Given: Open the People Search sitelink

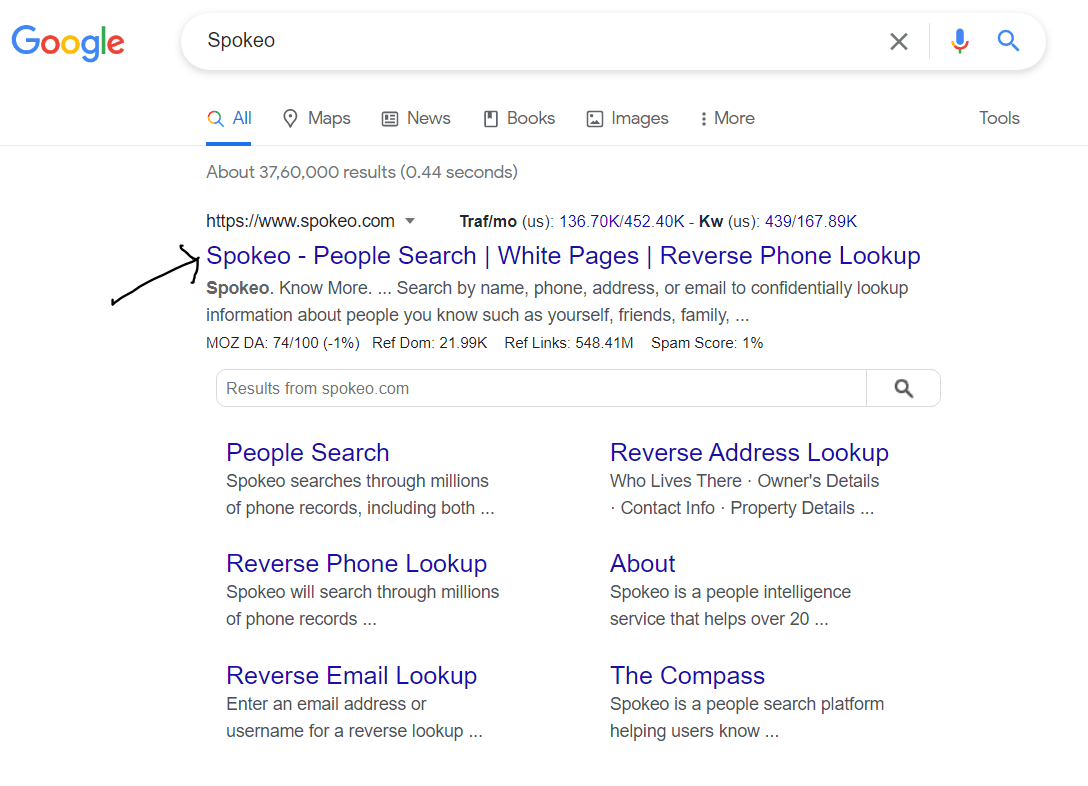Looking at the screenshot, I should [307, 453].
